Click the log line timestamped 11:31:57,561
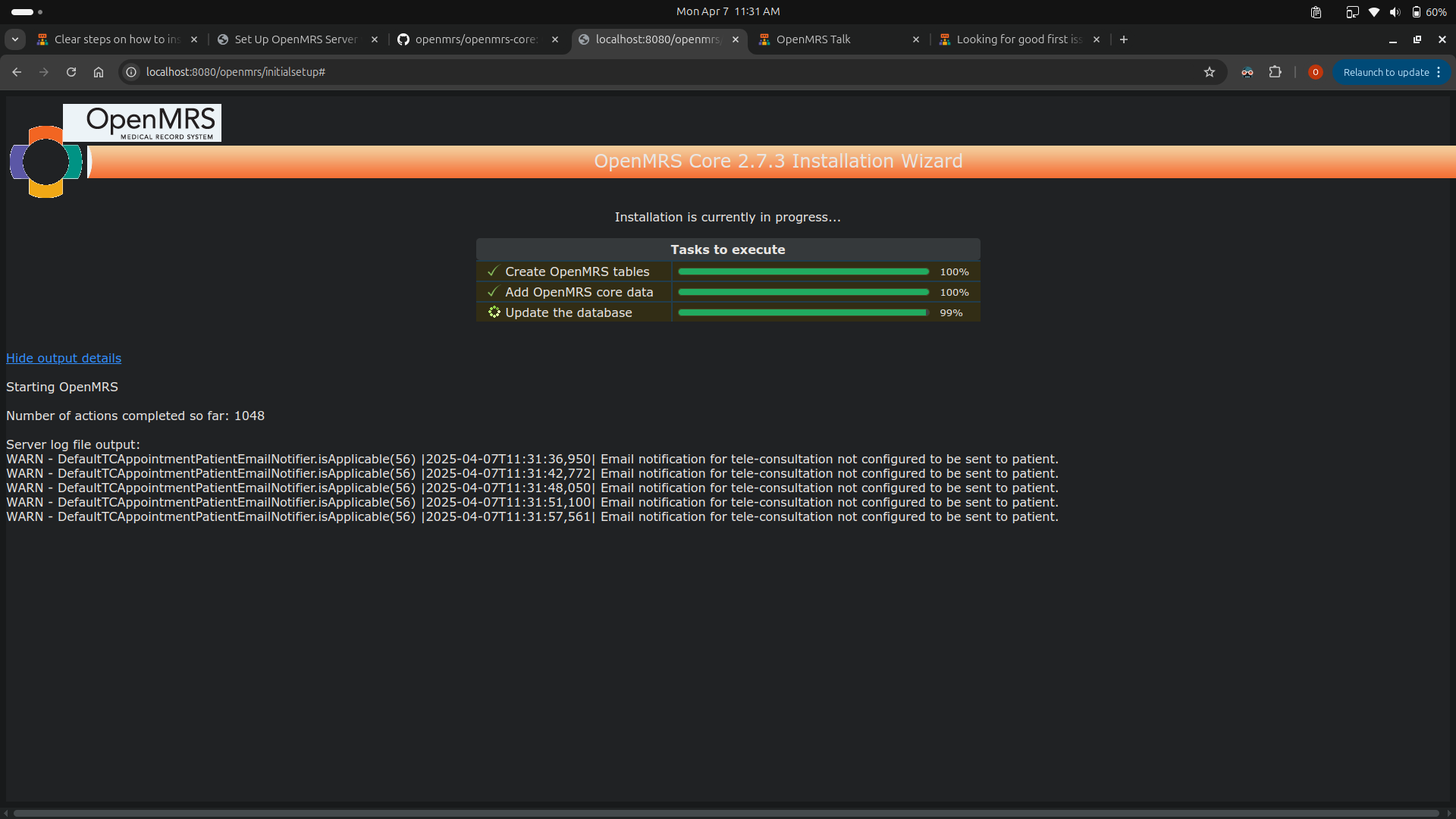The width and height of the screenshot is (1456, 819). 532,516
